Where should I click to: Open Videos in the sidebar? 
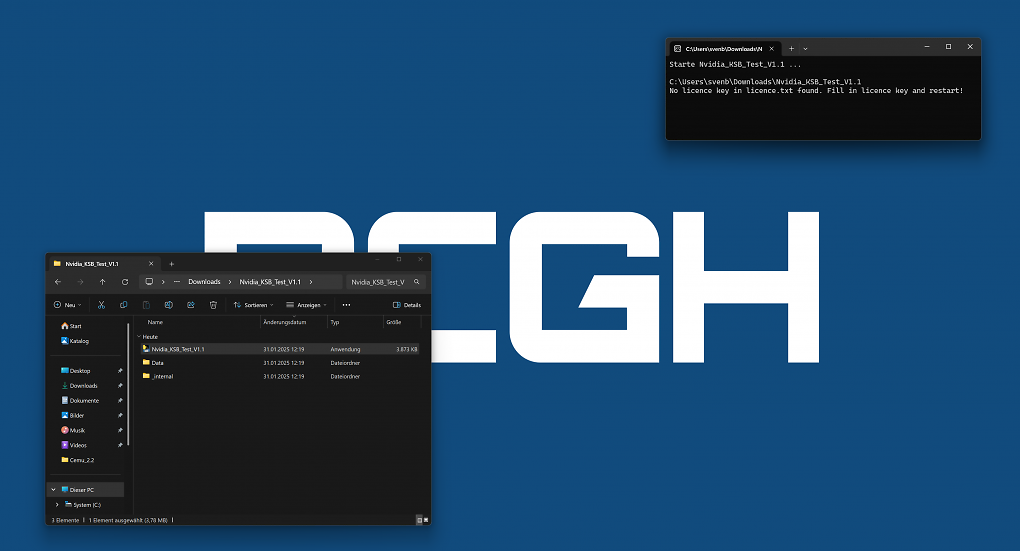point(74,445)
